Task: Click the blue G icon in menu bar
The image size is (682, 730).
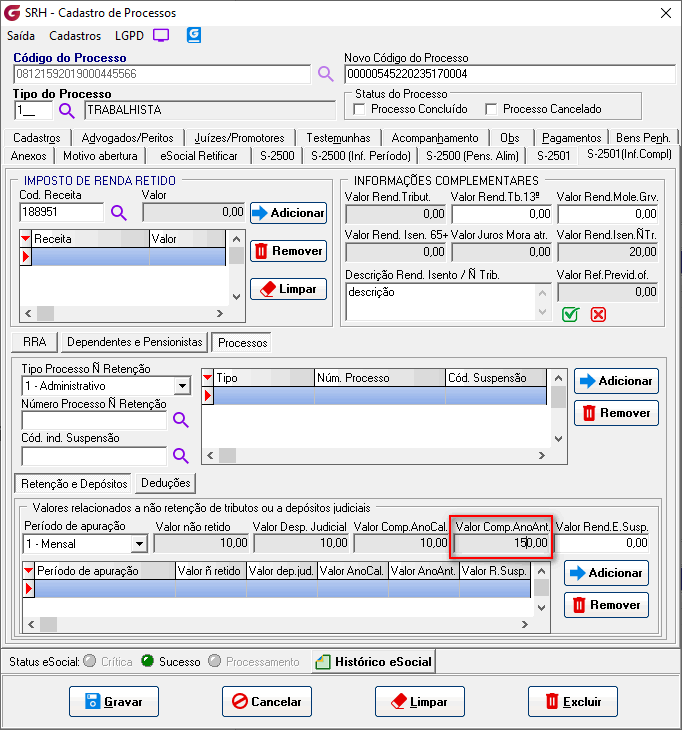Action: (x=194, y=35)
